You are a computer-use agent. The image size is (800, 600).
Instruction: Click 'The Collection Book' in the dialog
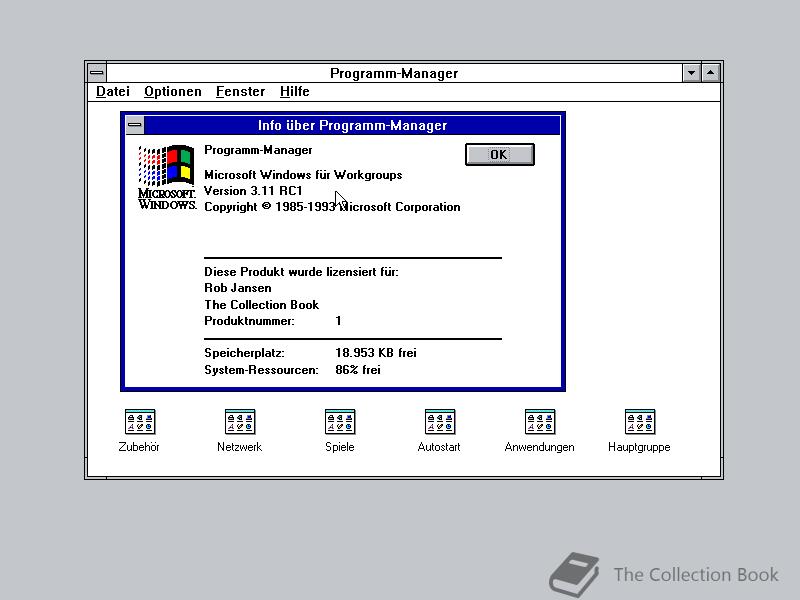[x=261, y=305]
